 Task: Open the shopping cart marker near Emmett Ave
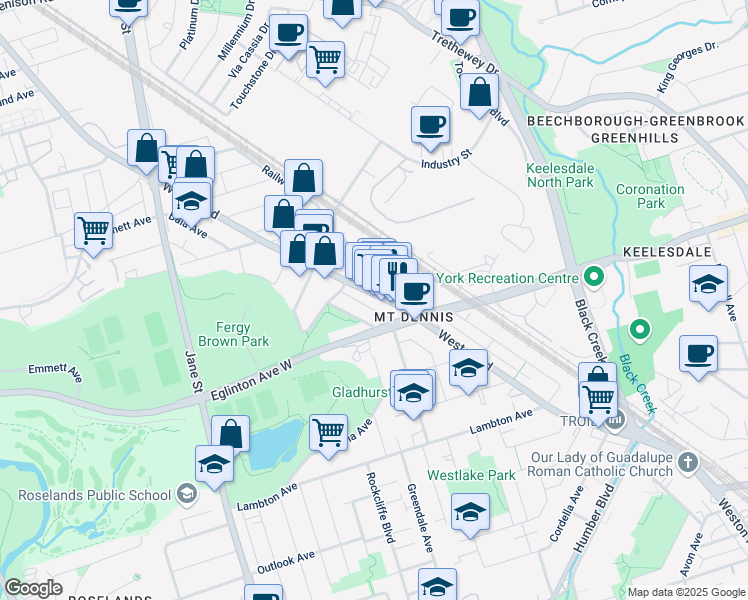click(x=94, y=231)
